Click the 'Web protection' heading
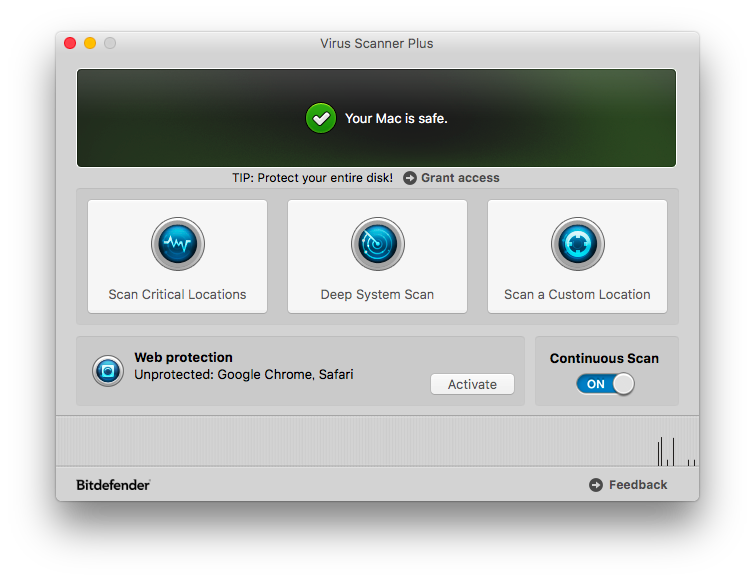755x581 pixels. pos(183,357)
